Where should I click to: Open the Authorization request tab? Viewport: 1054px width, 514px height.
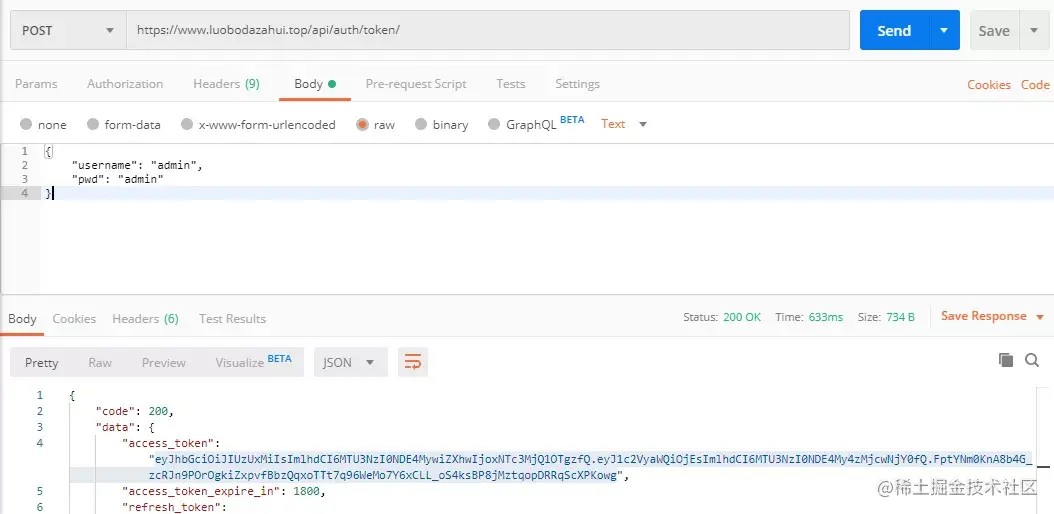(125, 84)
